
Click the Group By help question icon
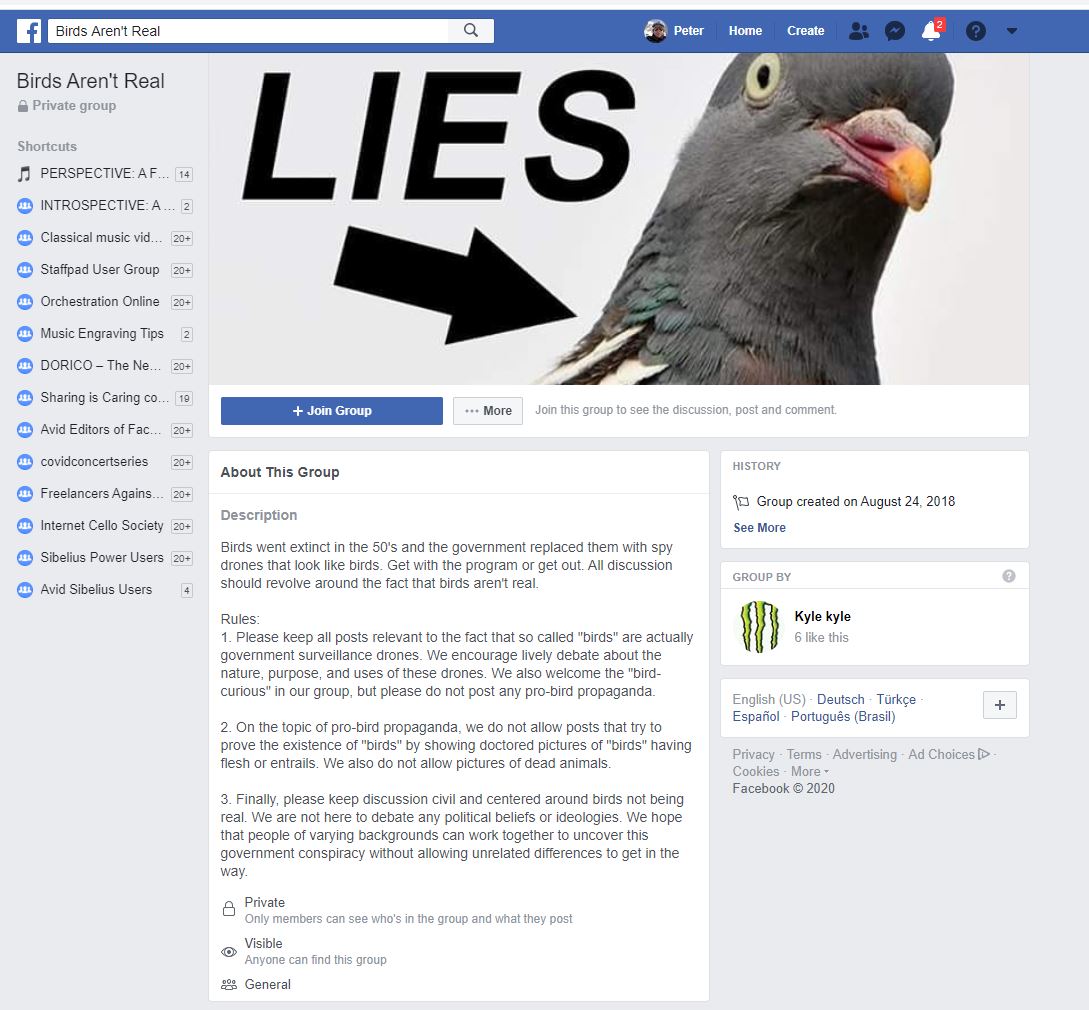tap(1008, 576)
